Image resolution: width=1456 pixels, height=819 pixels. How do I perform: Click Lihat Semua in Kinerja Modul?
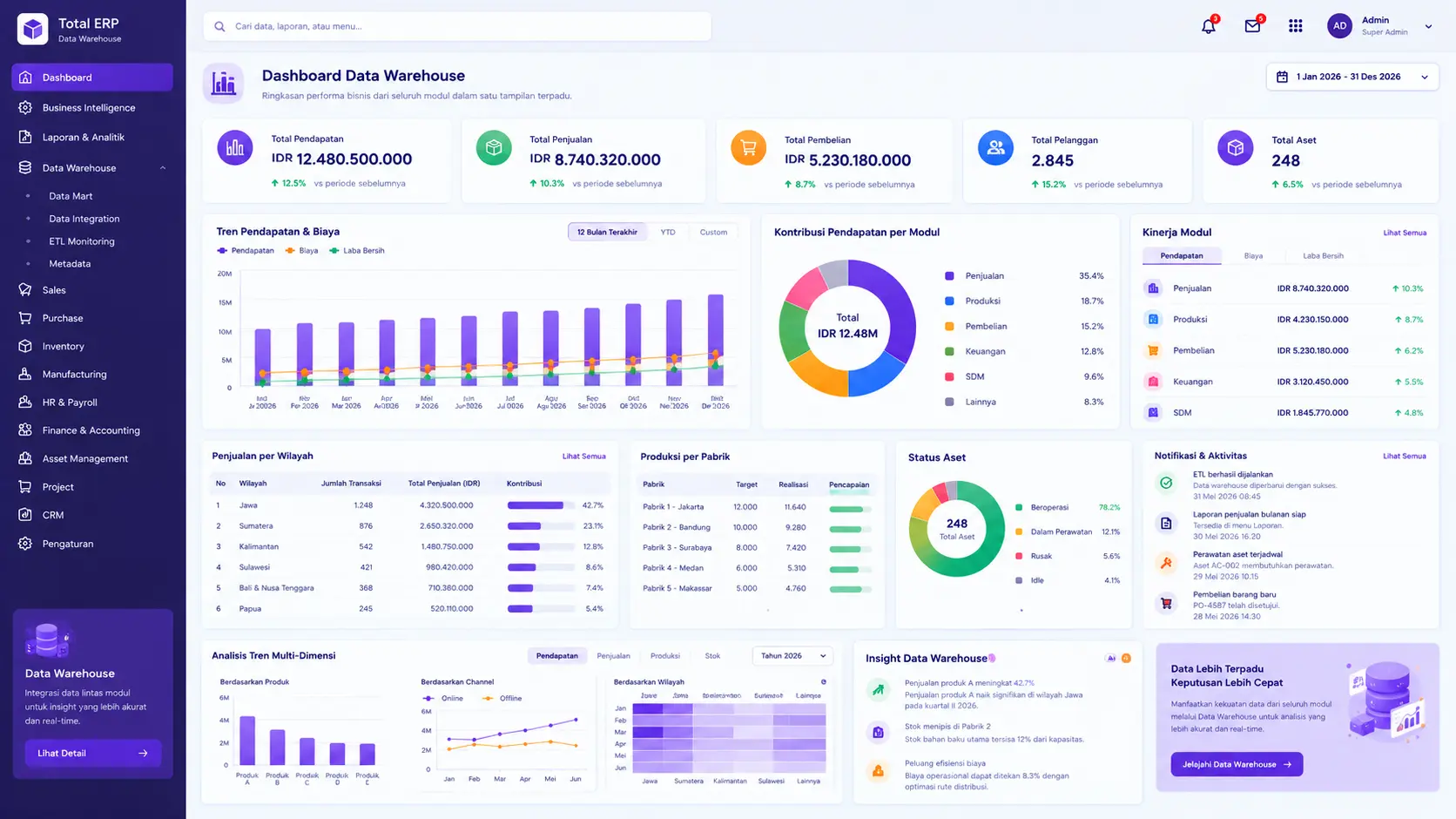coord(1405,233)
